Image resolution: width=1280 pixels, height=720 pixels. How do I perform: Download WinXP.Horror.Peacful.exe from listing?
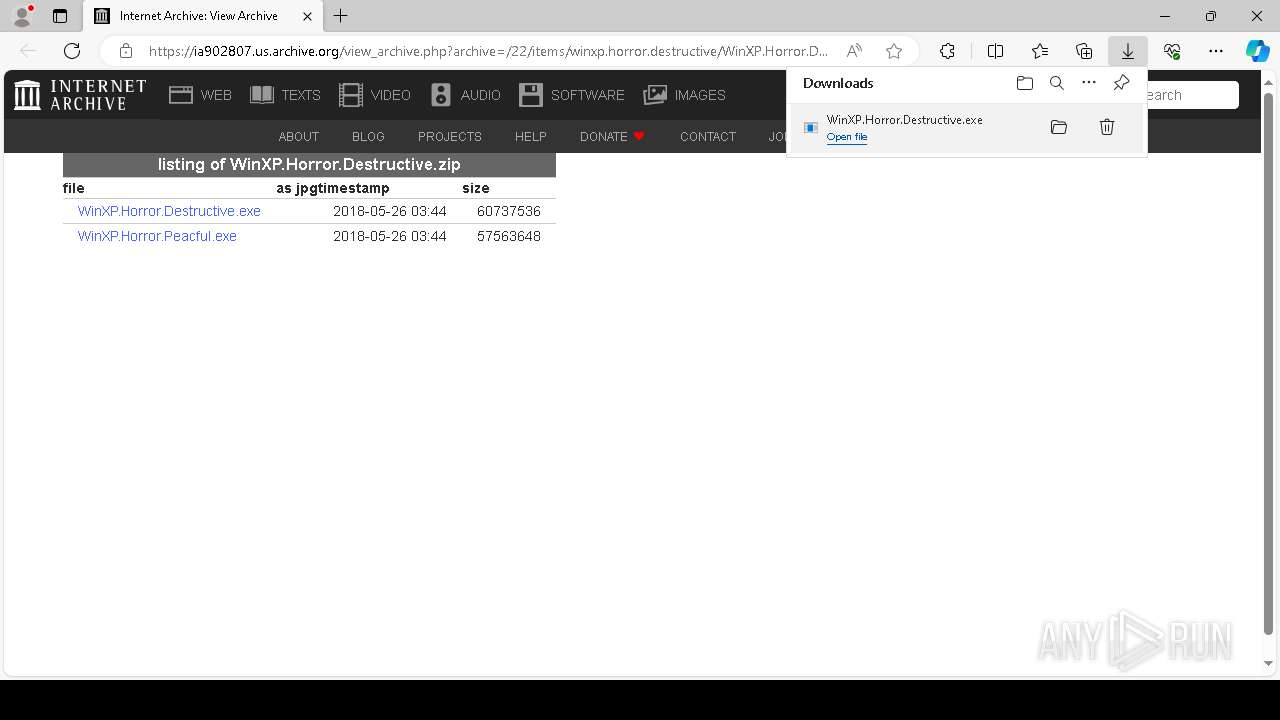157,236
